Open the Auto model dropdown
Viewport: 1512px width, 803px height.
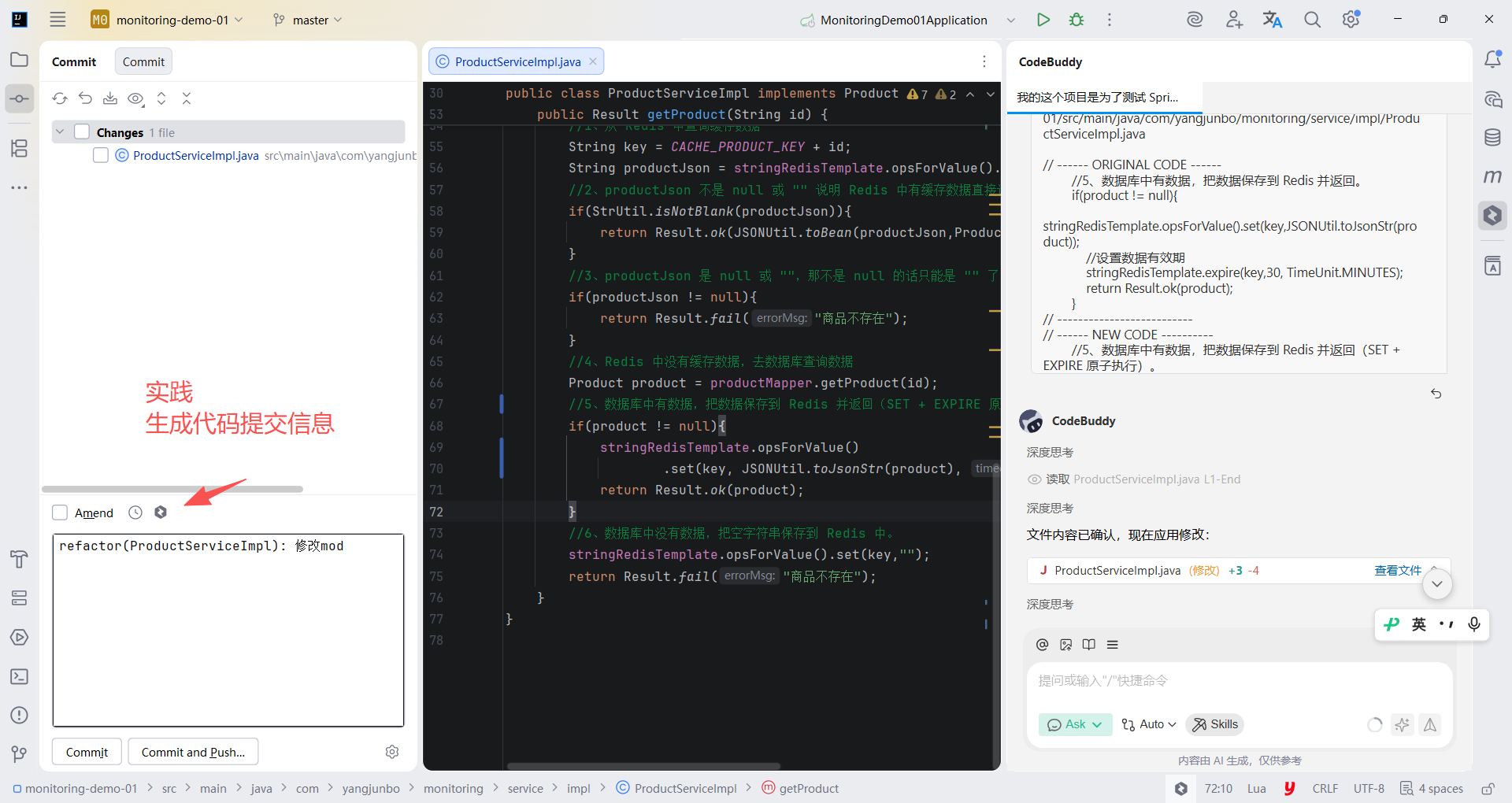(1149, 724)
